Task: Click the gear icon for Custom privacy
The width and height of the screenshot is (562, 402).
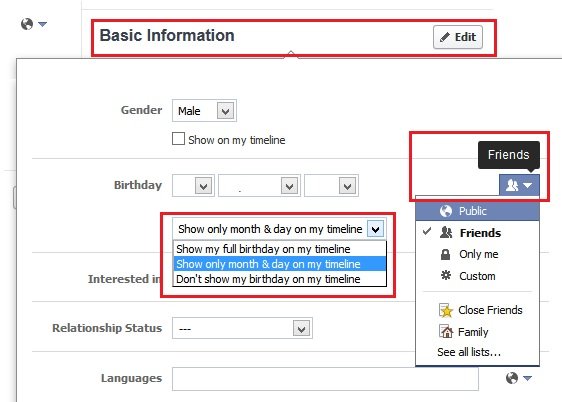Action: (x=446, y=276)
